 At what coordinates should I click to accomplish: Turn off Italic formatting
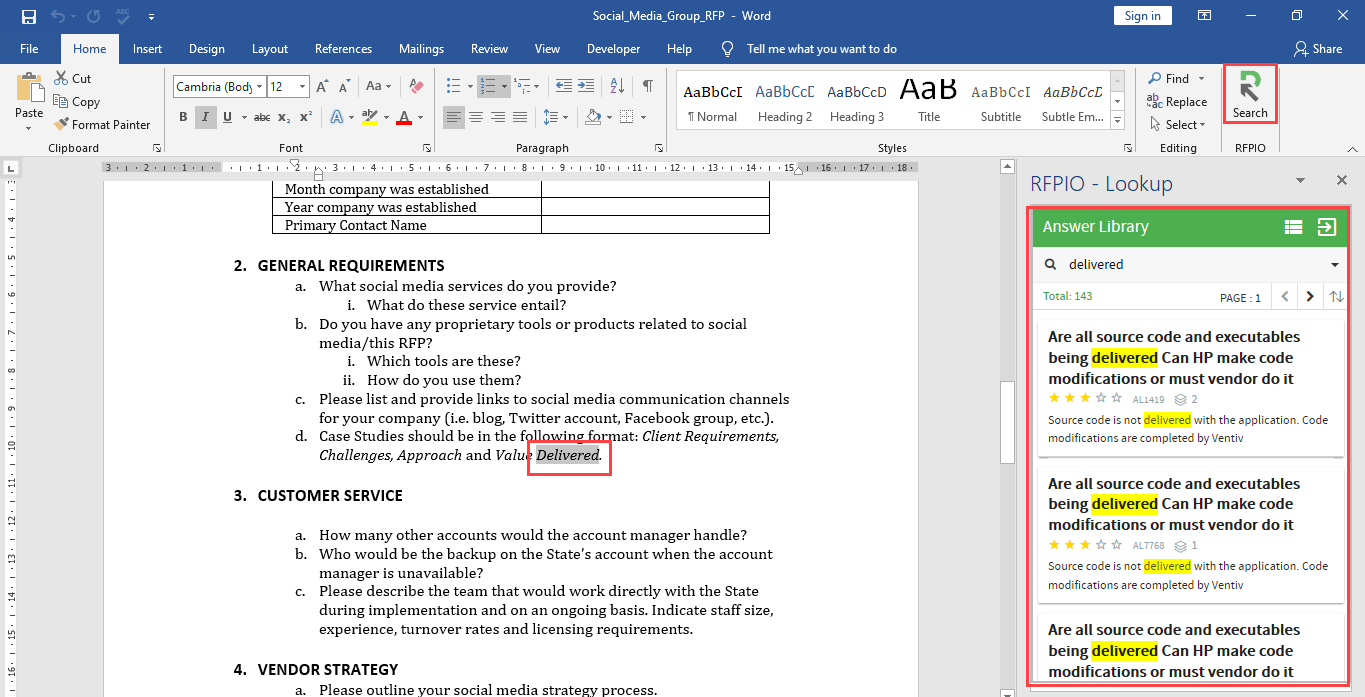click(x=205, y=117)
